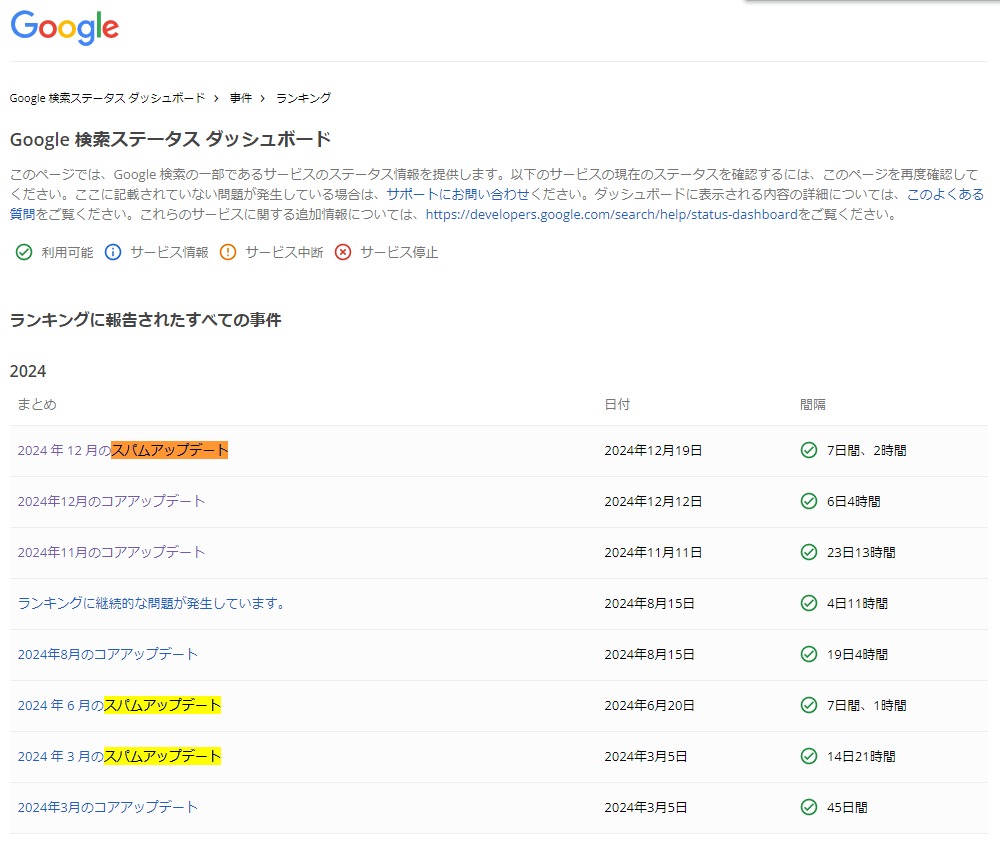1000x848 pixels.
Task: Open the developers.google.com status-dashboard URL link
Action: (x=612, y=215)
